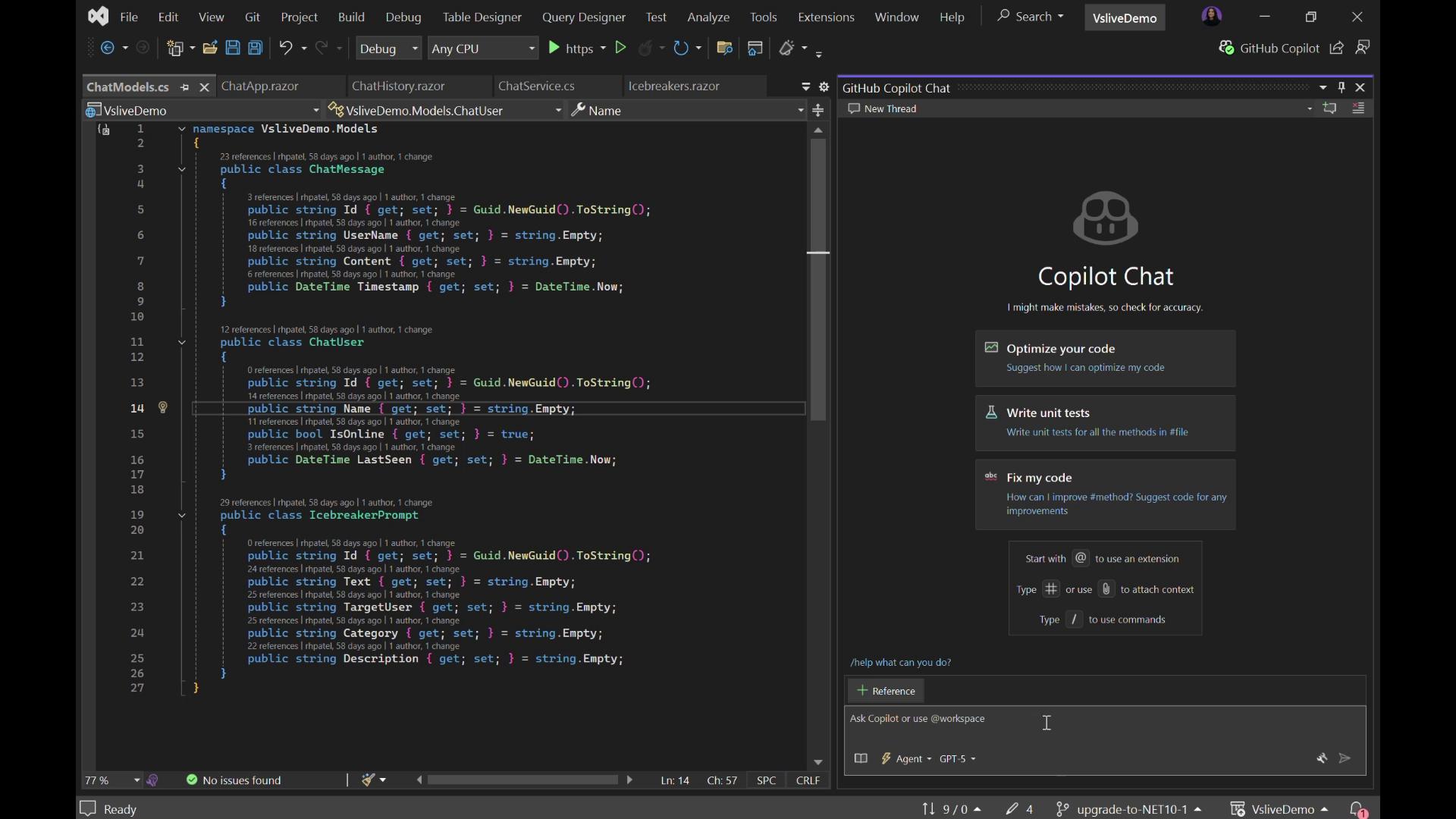Click the send arrow icon in Copilot chat
Viewport: 1456px width, 819px height.
[1345, 758]
